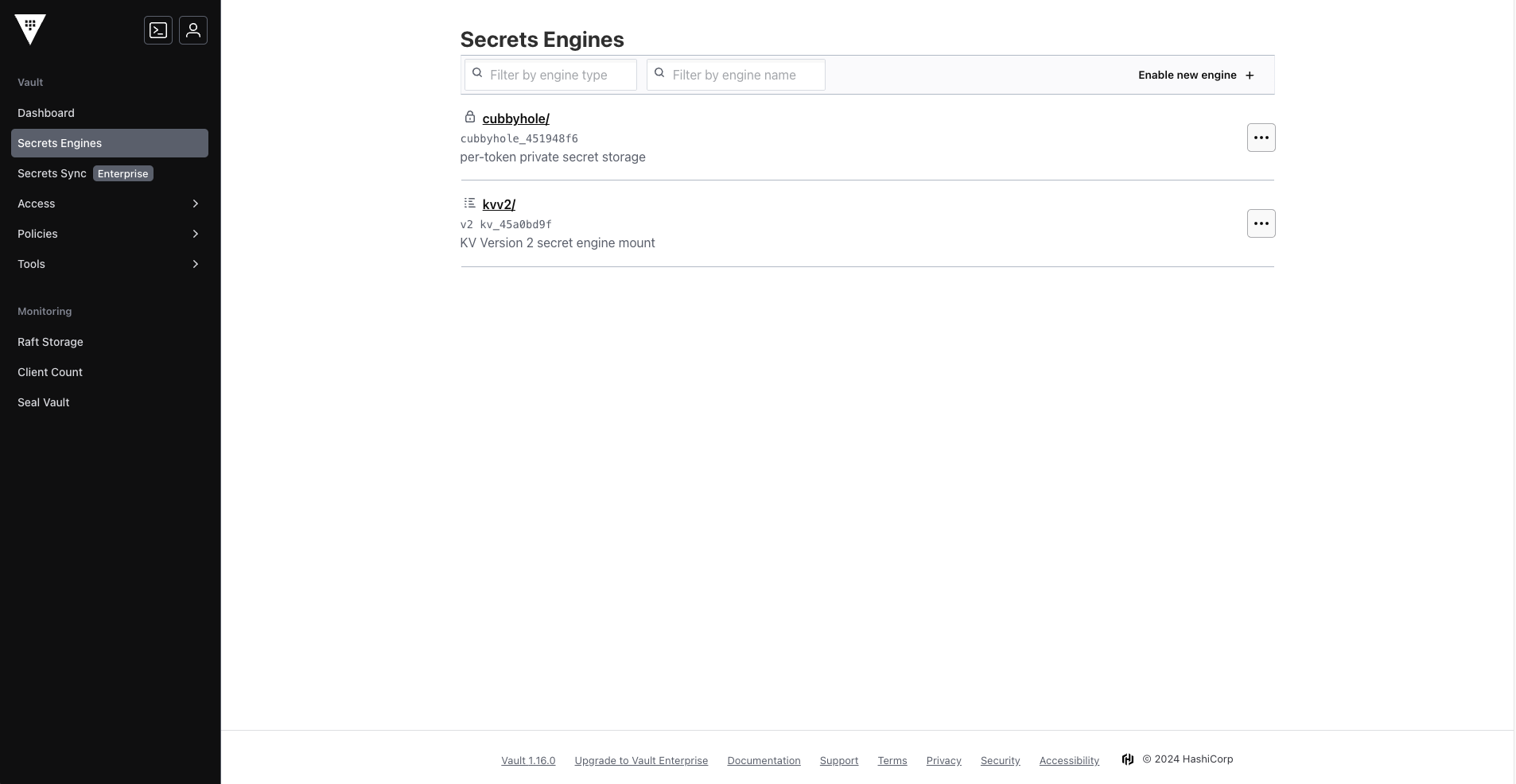The image size is (1516, 784).
Task: Click the cubbyhole_451948f6 accessor text
Action: tap(519, 138)
